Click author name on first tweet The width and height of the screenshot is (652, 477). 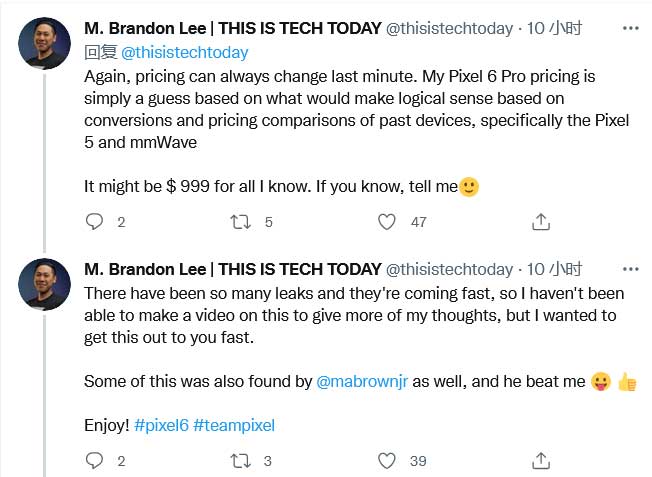pyautogui.click(x=232, y=30)
